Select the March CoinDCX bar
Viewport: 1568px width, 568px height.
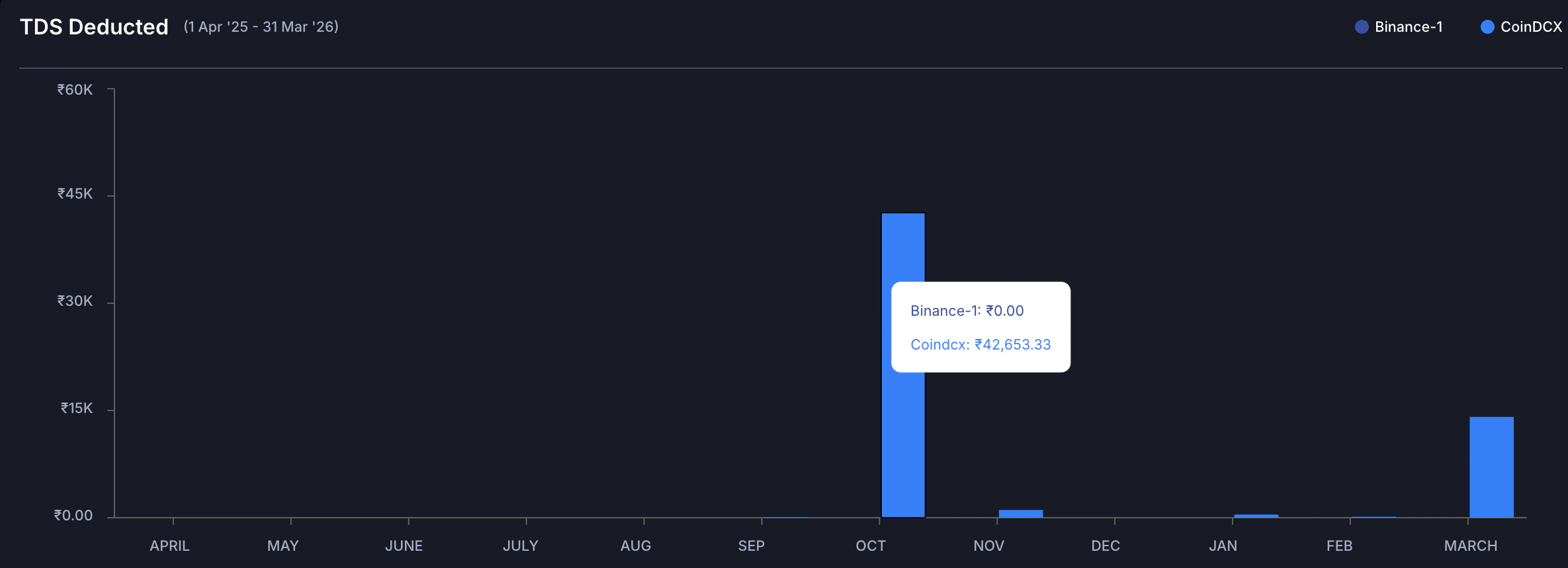[x=1491, y=467]
